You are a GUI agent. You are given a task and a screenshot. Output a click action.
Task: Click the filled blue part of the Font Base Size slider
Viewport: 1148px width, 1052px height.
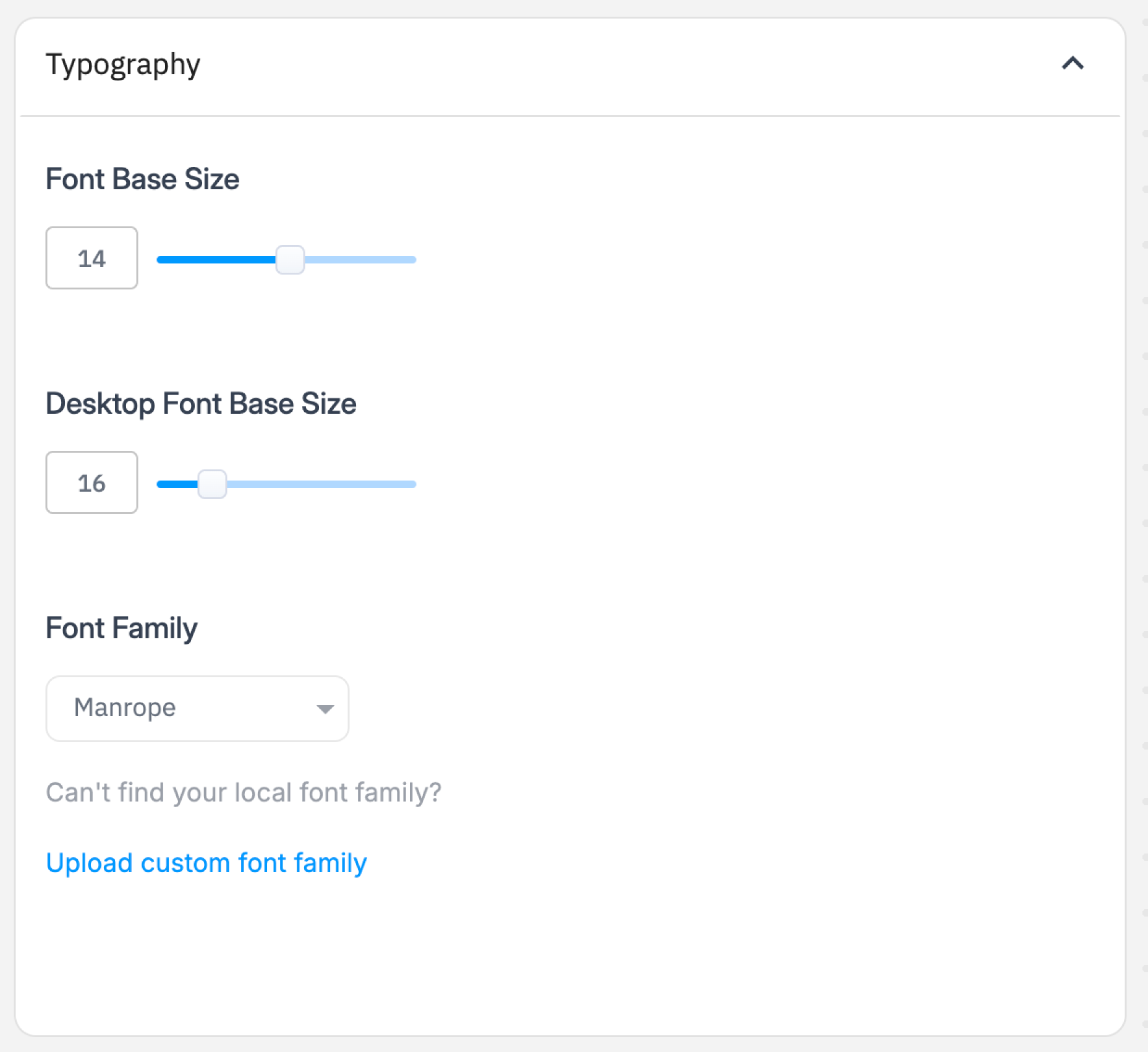coord(215,260)
